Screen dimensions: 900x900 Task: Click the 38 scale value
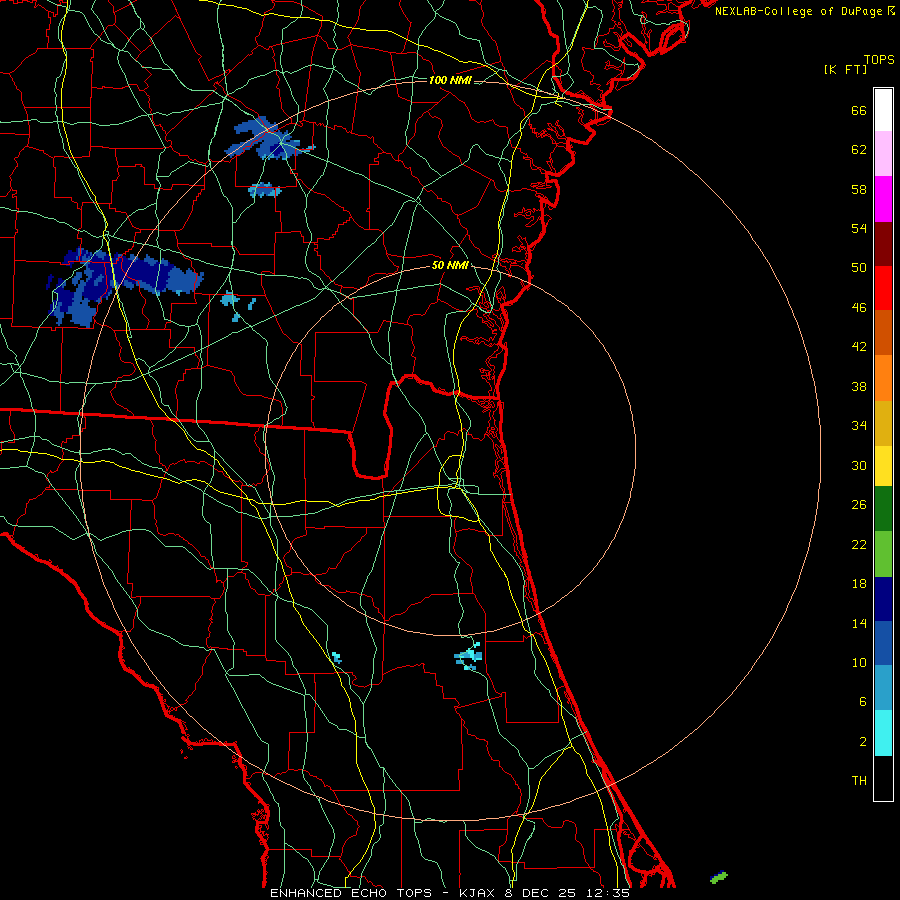tap(859, 386)
